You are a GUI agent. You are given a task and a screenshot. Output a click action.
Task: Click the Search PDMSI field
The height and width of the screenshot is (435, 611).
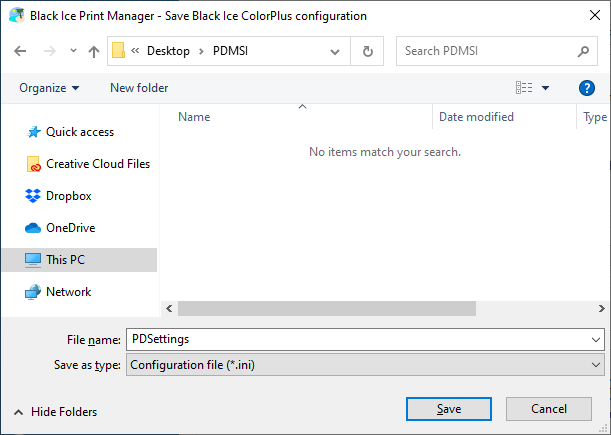(485, 51)
